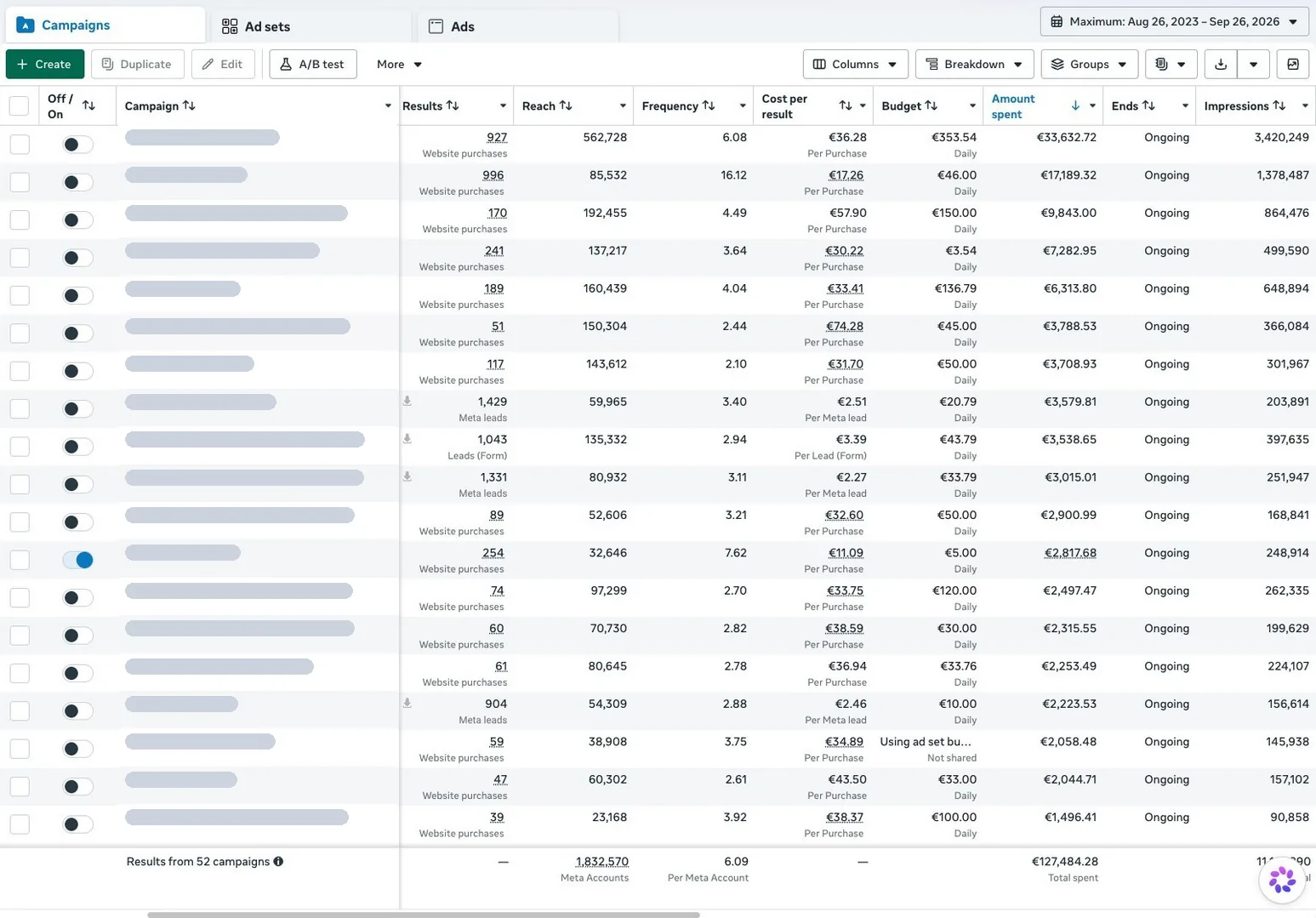Click the €127,484.28 total spent value

1065,861
